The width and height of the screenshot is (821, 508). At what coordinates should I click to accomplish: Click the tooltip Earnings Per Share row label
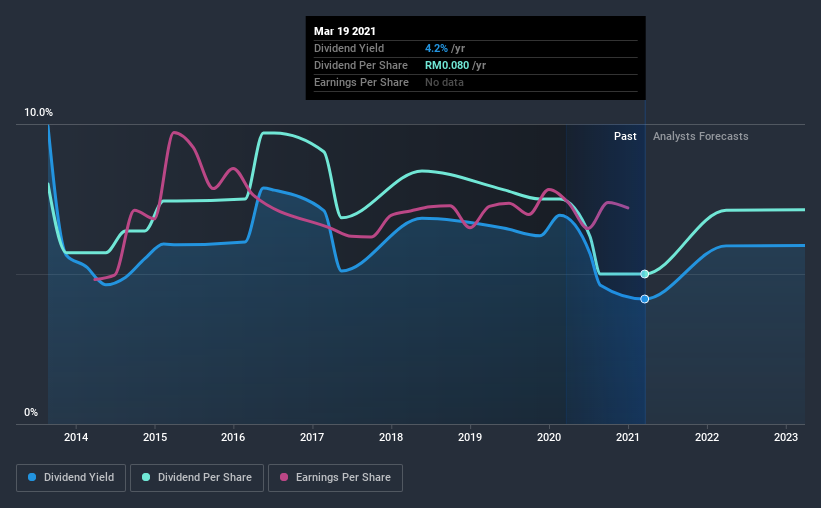click(361, 82)
